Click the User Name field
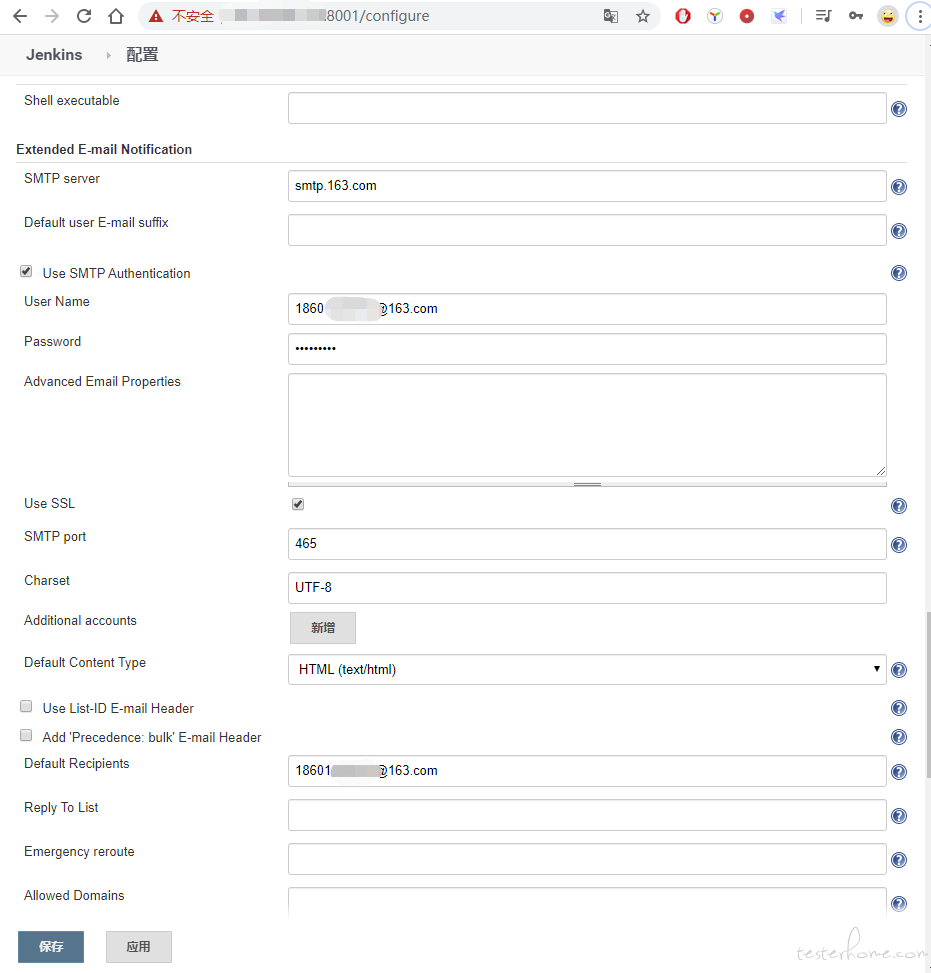The width and height of the screenshot is (931, 973). click(x=587, y=309)
